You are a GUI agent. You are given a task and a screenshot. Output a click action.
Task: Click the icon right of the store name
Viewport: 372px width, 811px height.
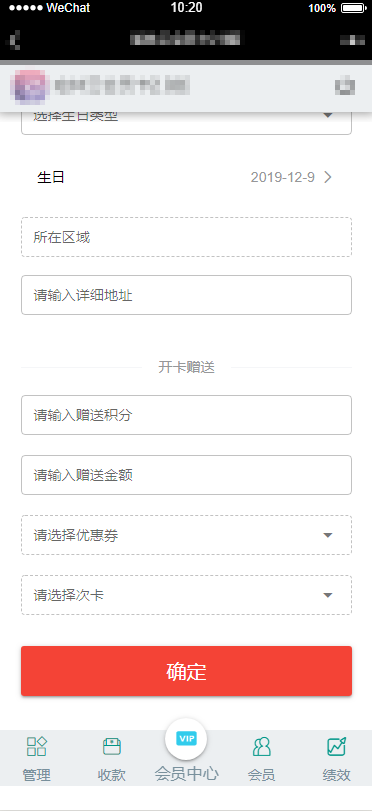point(345,86)
